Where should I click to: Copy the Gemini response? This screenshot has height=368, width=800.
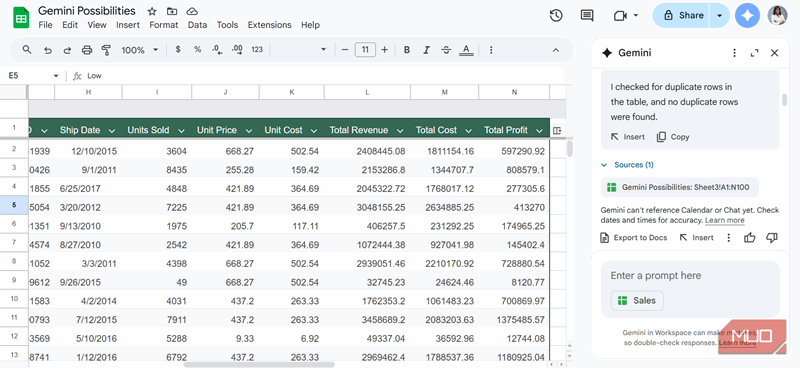coord(673,137)
